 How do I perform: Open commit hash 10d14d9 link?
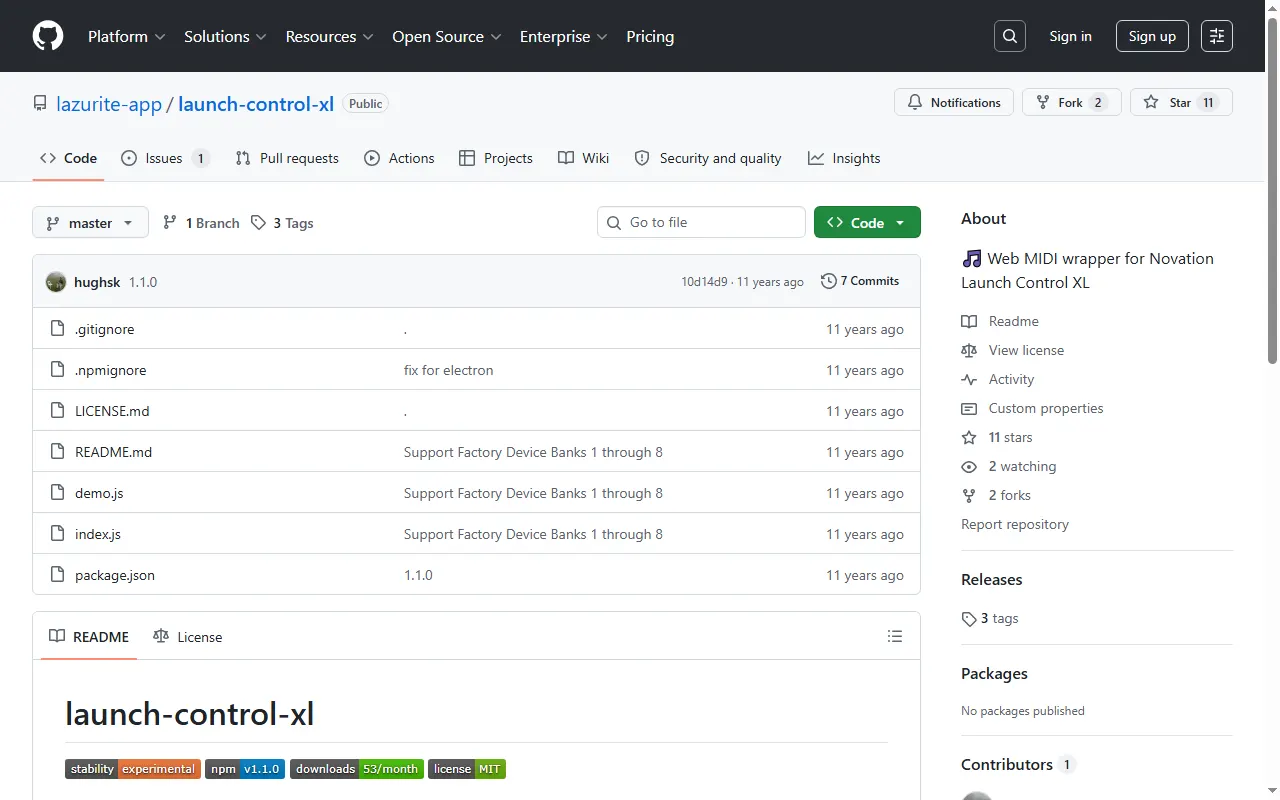(x=704, y=282)
